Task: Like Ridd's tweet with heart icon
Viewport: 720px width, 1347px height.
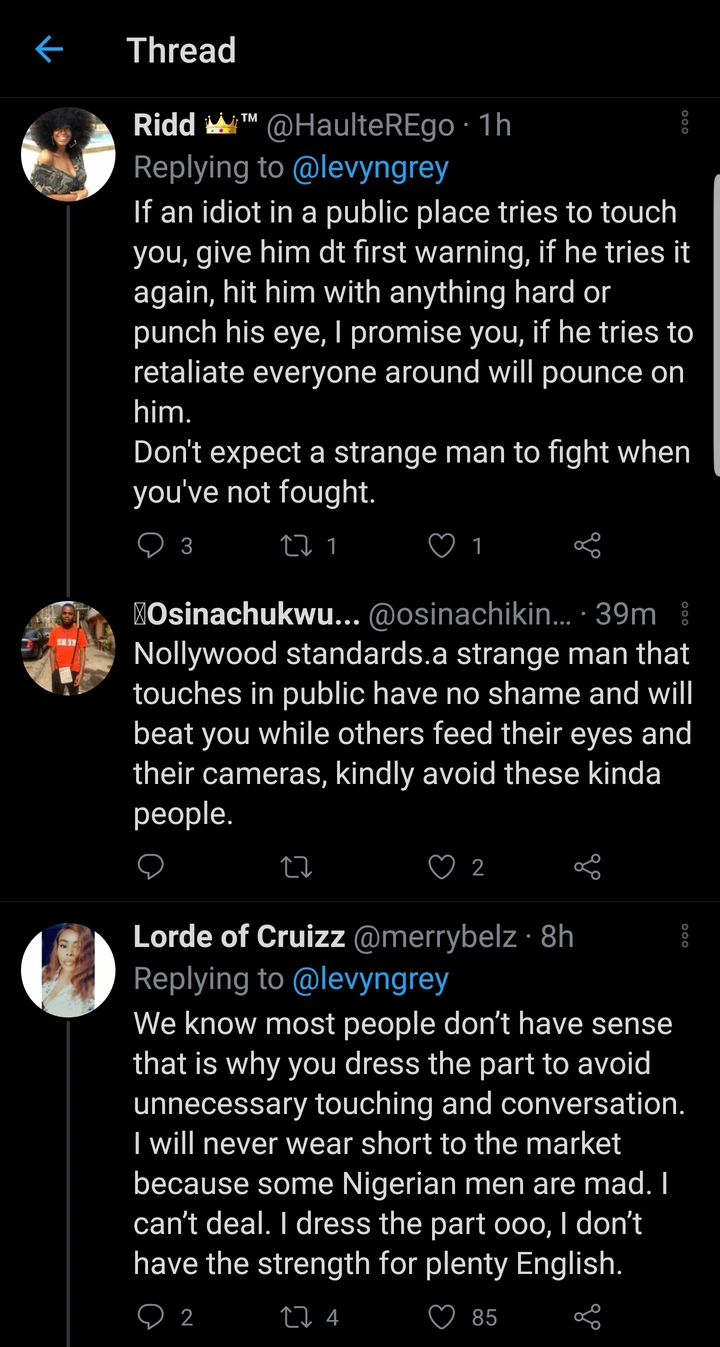Action: (x=441, y=545)
